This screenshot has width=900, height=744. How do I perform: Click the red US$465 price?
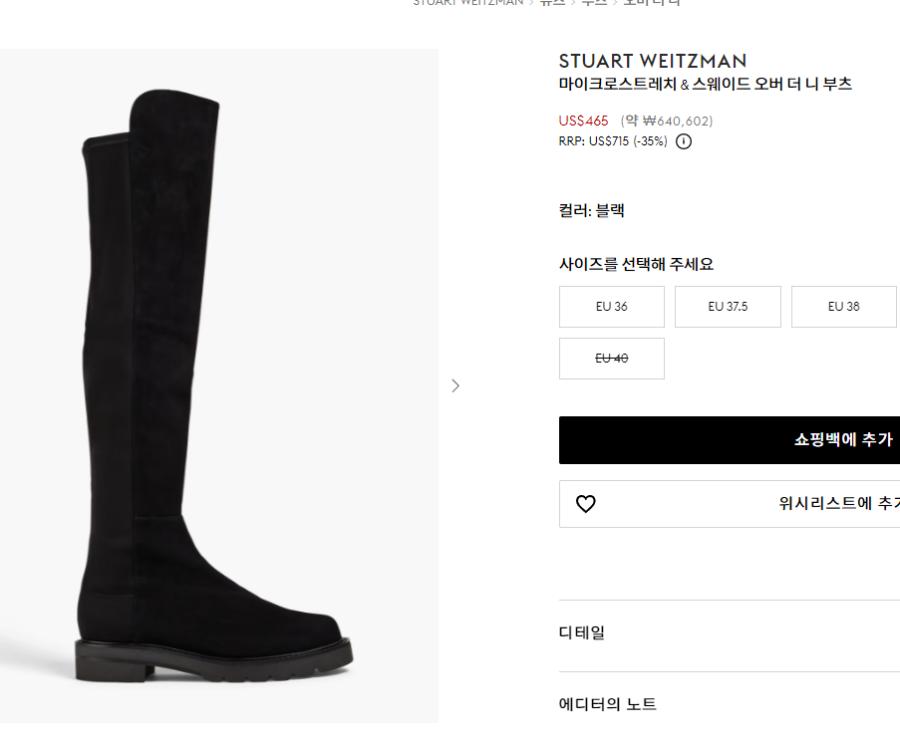click(x=583, y=121)
